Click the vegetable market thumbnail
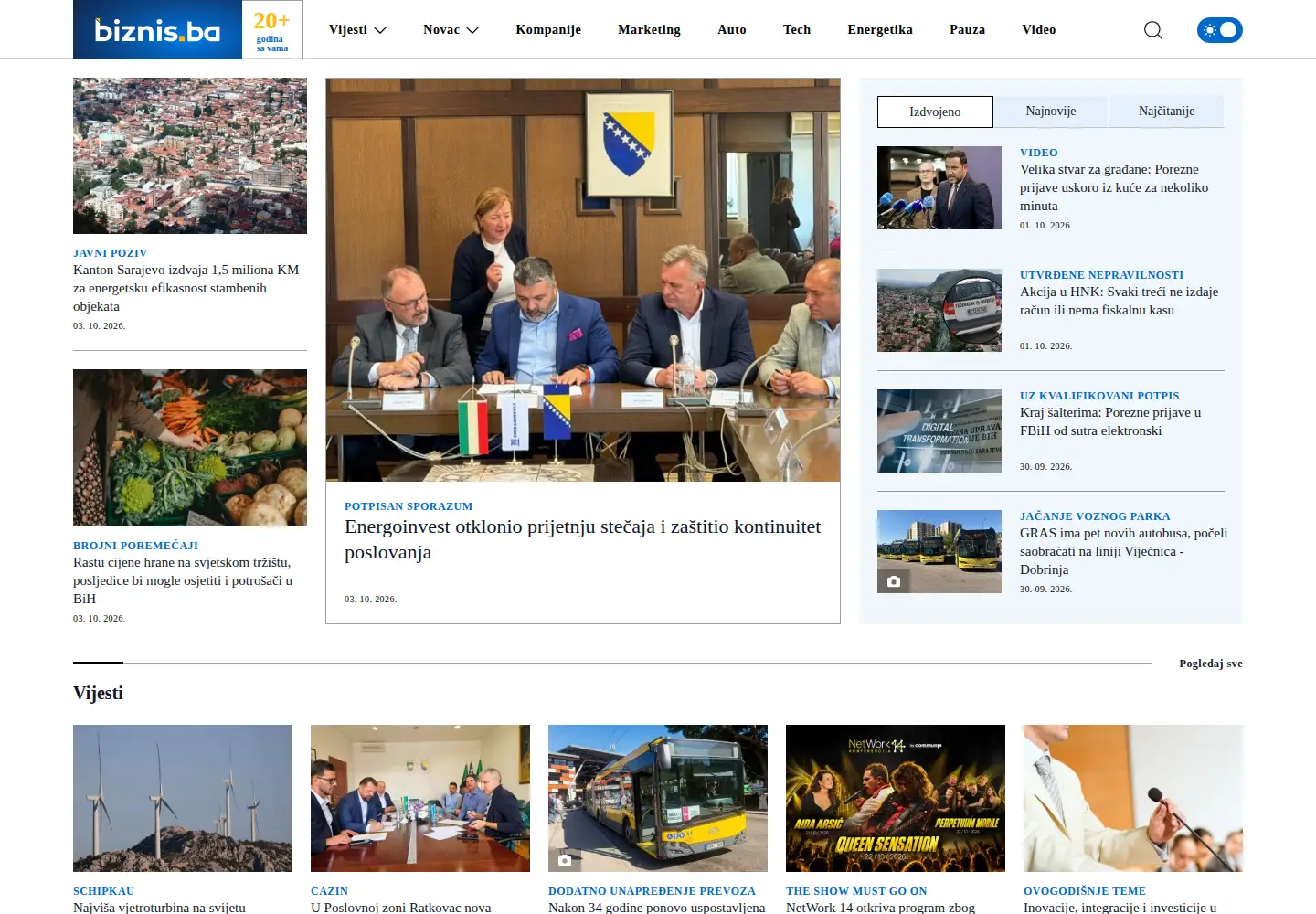This screenshot has width=1316, height=914. click(x=190, y=448)
